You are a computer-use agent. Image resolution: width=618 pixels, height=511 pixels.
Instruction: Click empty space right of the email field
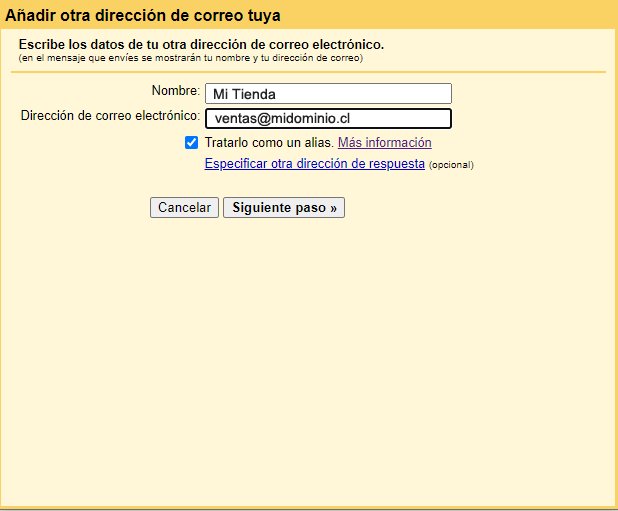[x=530, y=119]
